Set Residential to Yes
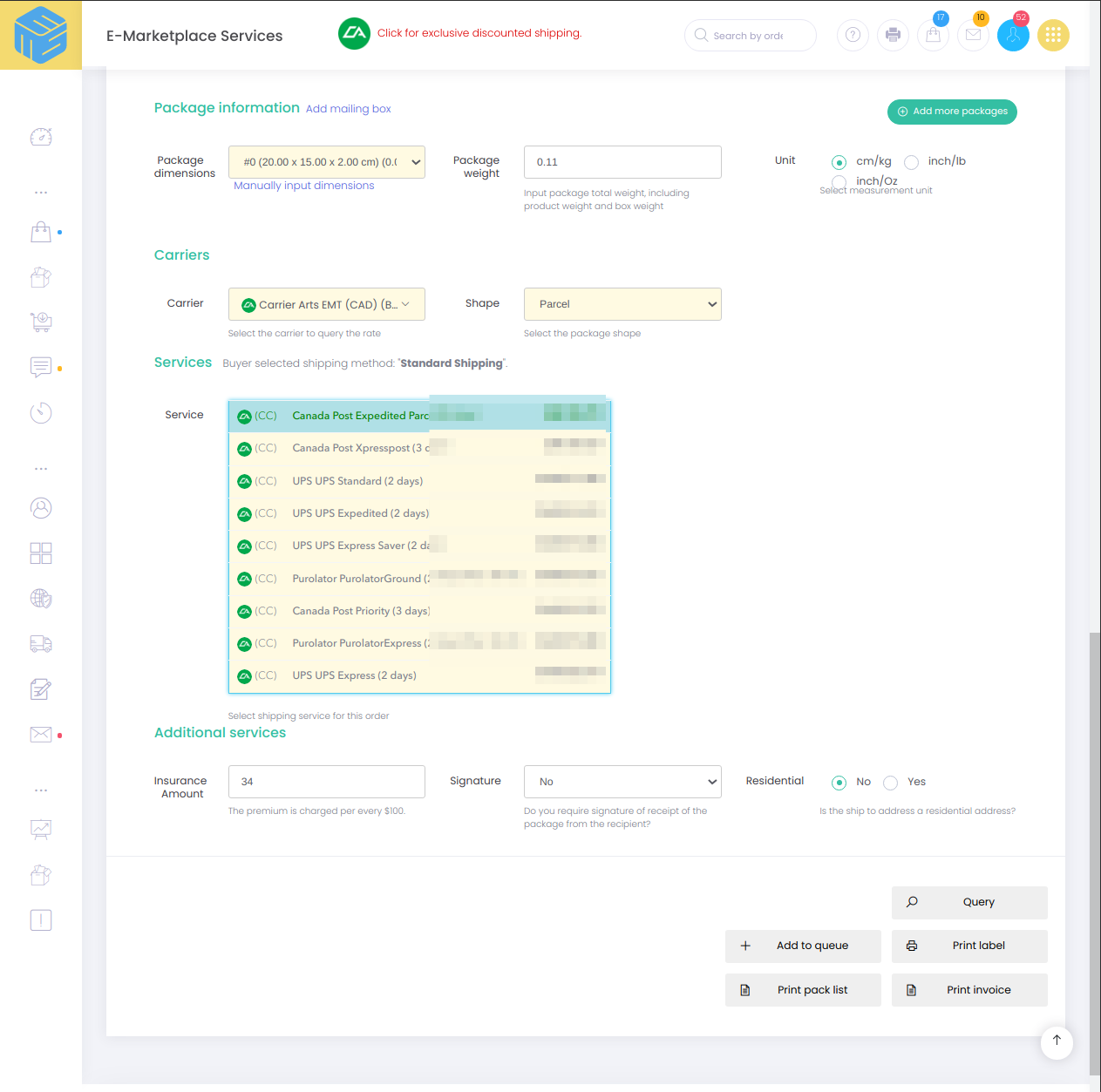The image size is (1101, 1092). coord(890,783)
